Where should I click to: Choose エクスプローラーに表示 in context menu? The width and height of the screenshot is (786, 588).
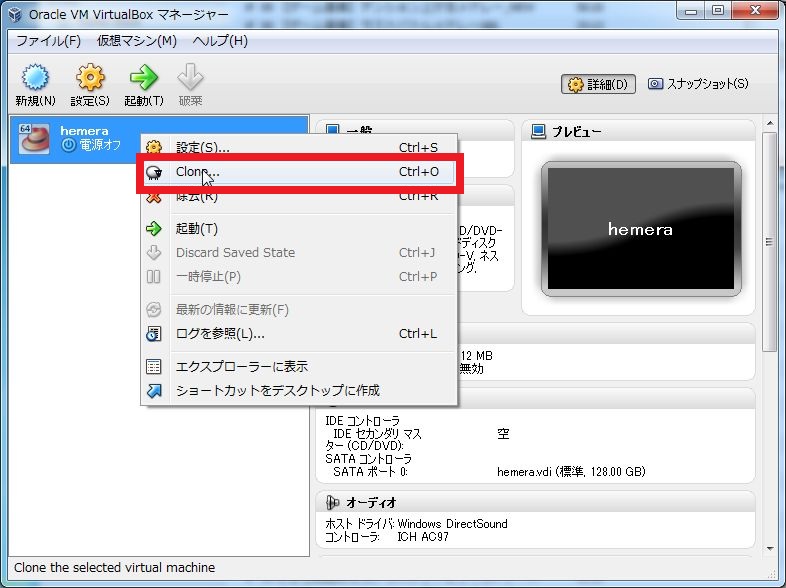[299, 367]
